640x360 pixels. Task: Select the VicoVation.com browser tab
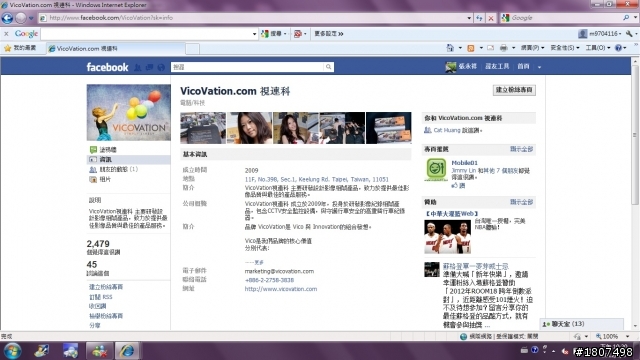pyautogui.click(x=116, y=49)
